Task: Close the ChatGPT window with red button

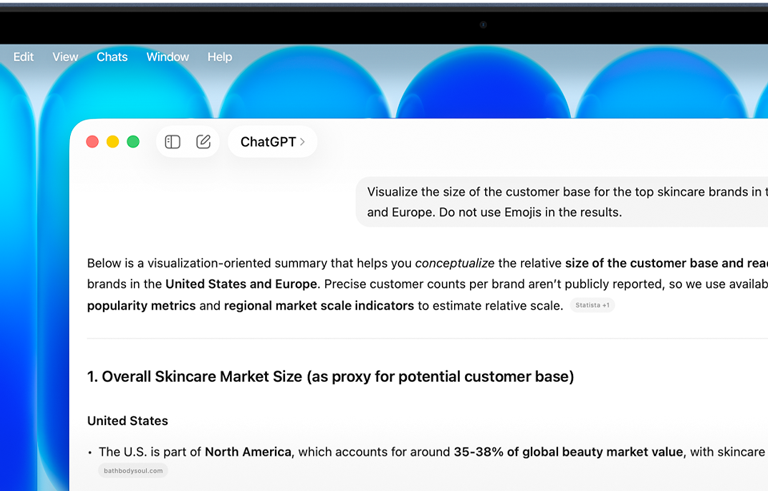Action: click(92, 142)
